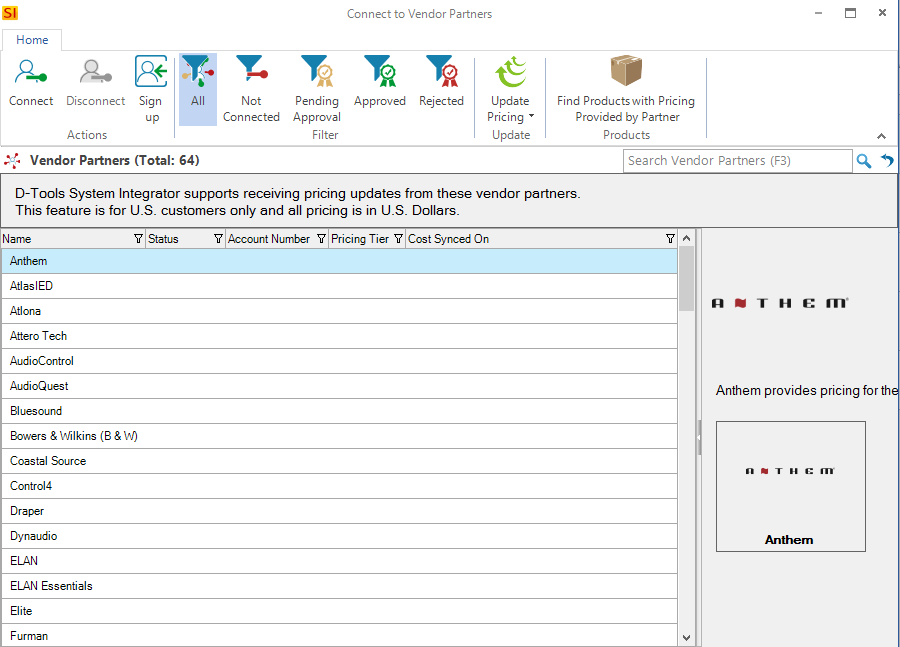Select the AudioControl vendor row
The width and height of the screenshot is (900, 647).
[x=339, y=361]
